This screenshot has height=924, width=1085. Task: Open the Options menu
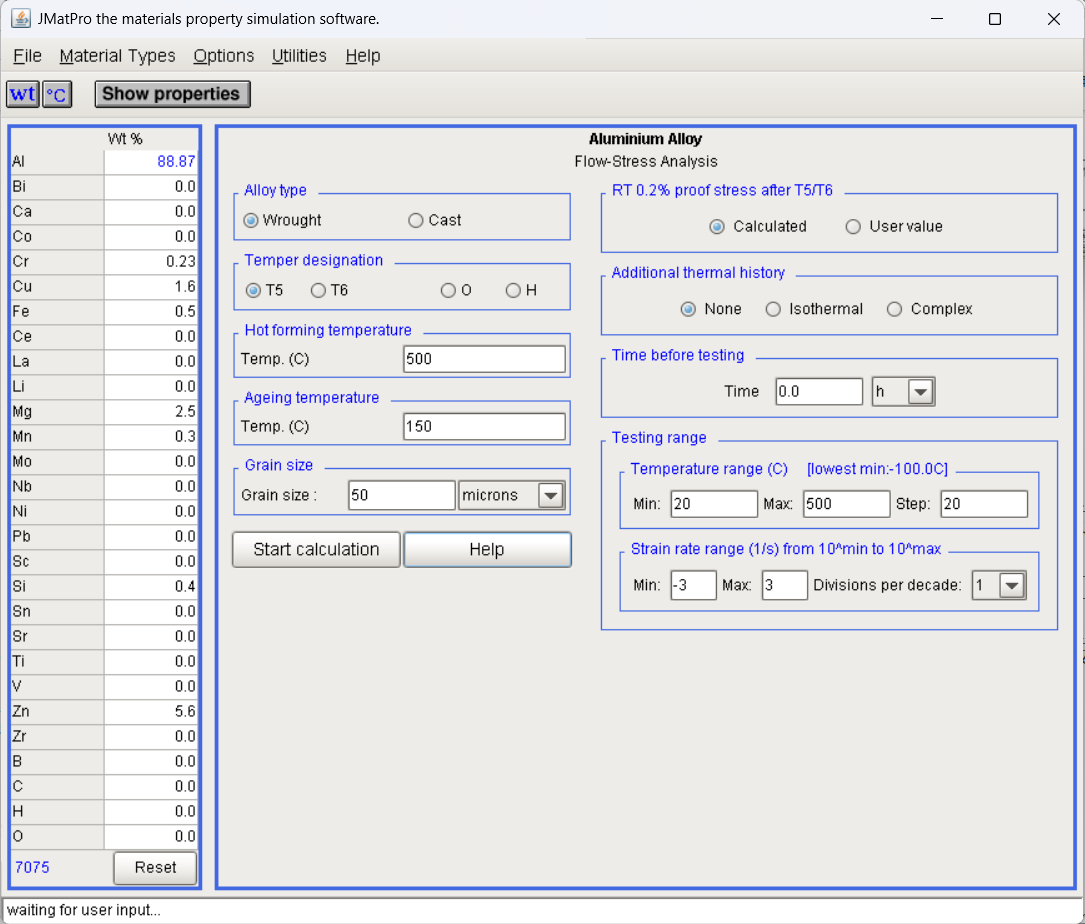(224, 56)
